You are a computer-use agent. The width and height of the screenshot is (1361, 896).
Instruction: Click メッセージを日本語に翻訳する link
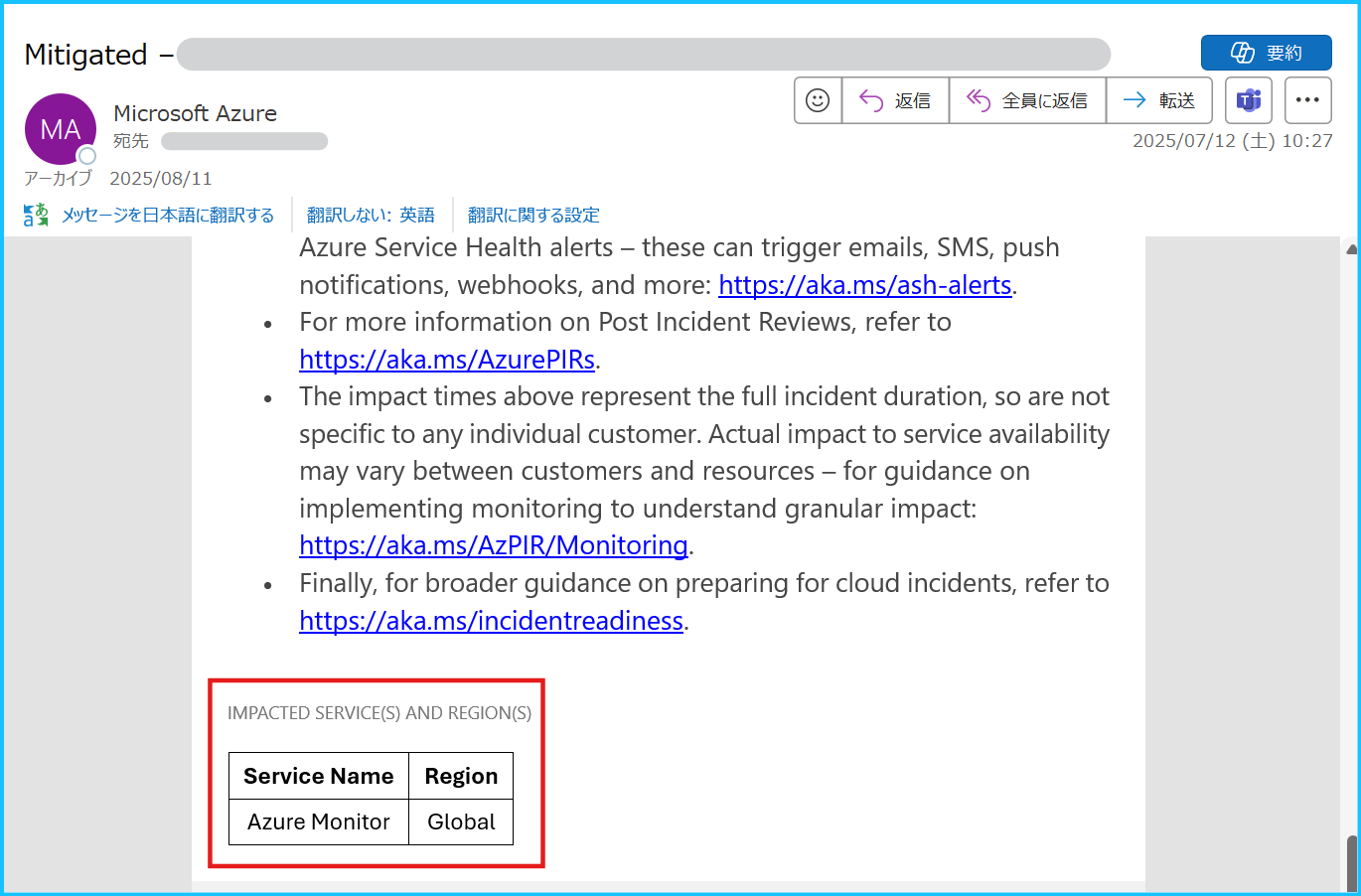tap(168, 215)
